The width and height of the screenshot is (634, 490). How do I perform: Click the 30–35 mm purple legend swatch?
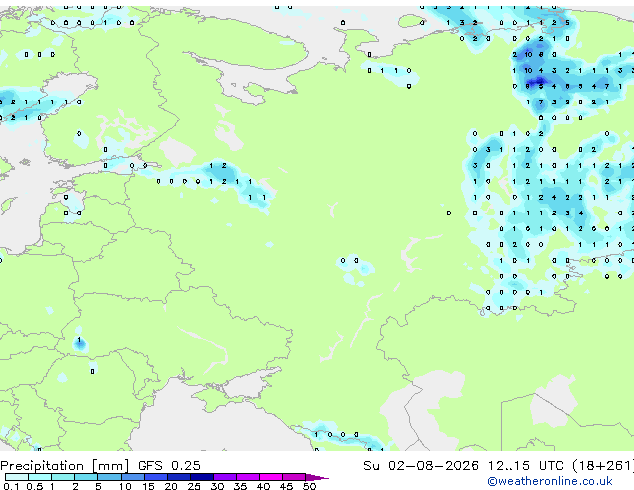tap(225, 477)
